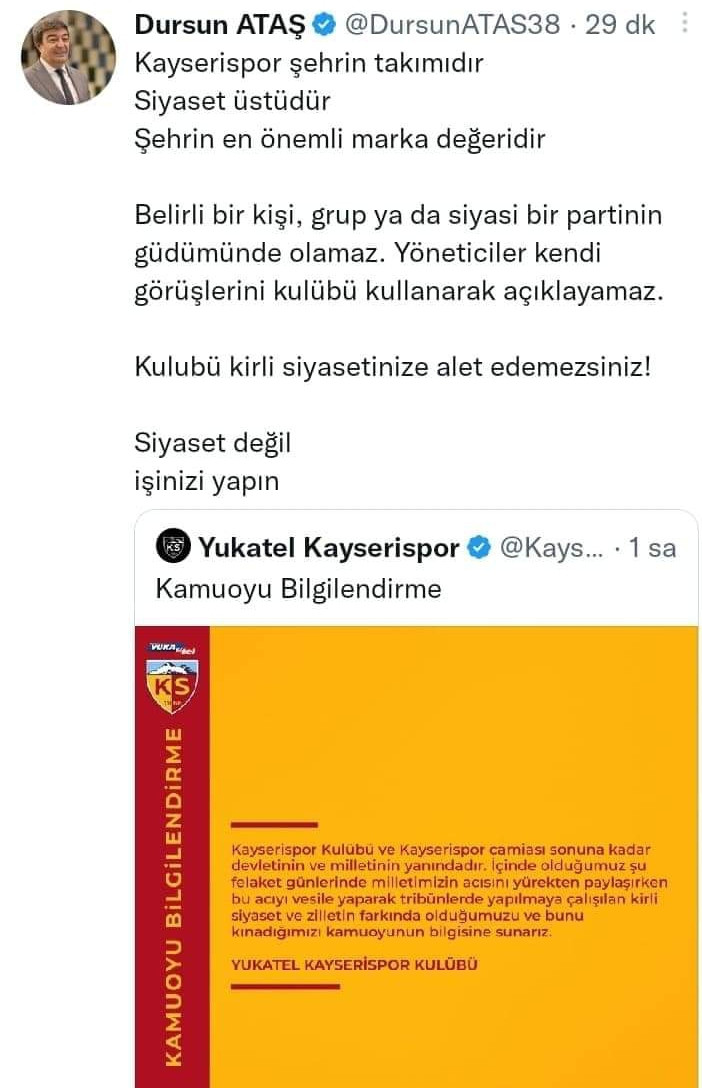The image size is (702, 1088).
Task: Open the @DursunATAS38 handle link
Action: pos(452,25)
